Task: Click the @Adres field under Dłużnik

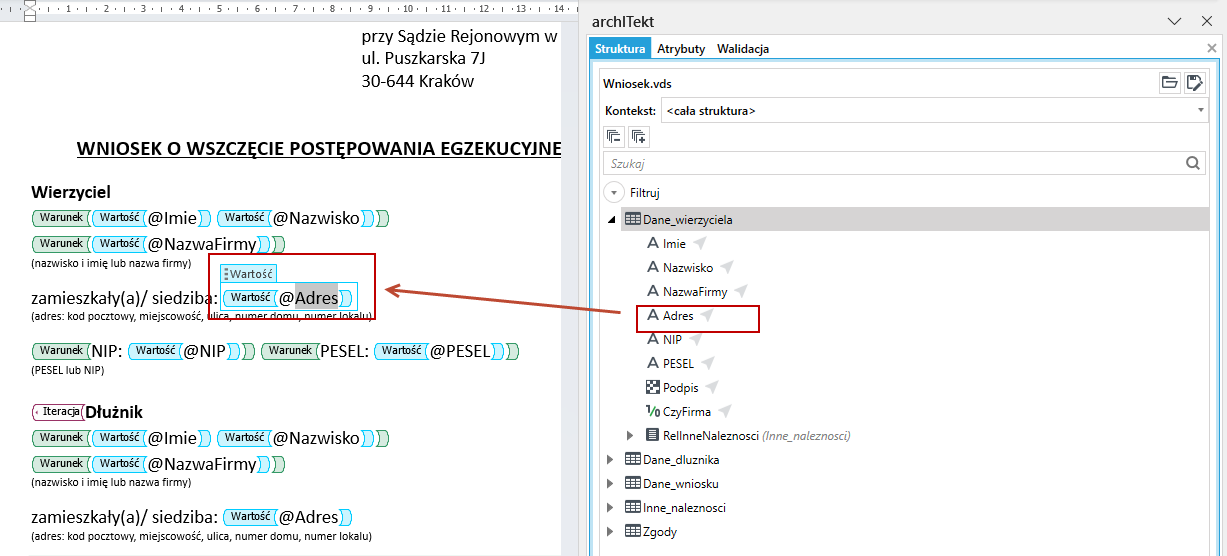Action: click(x=308, y=517)
